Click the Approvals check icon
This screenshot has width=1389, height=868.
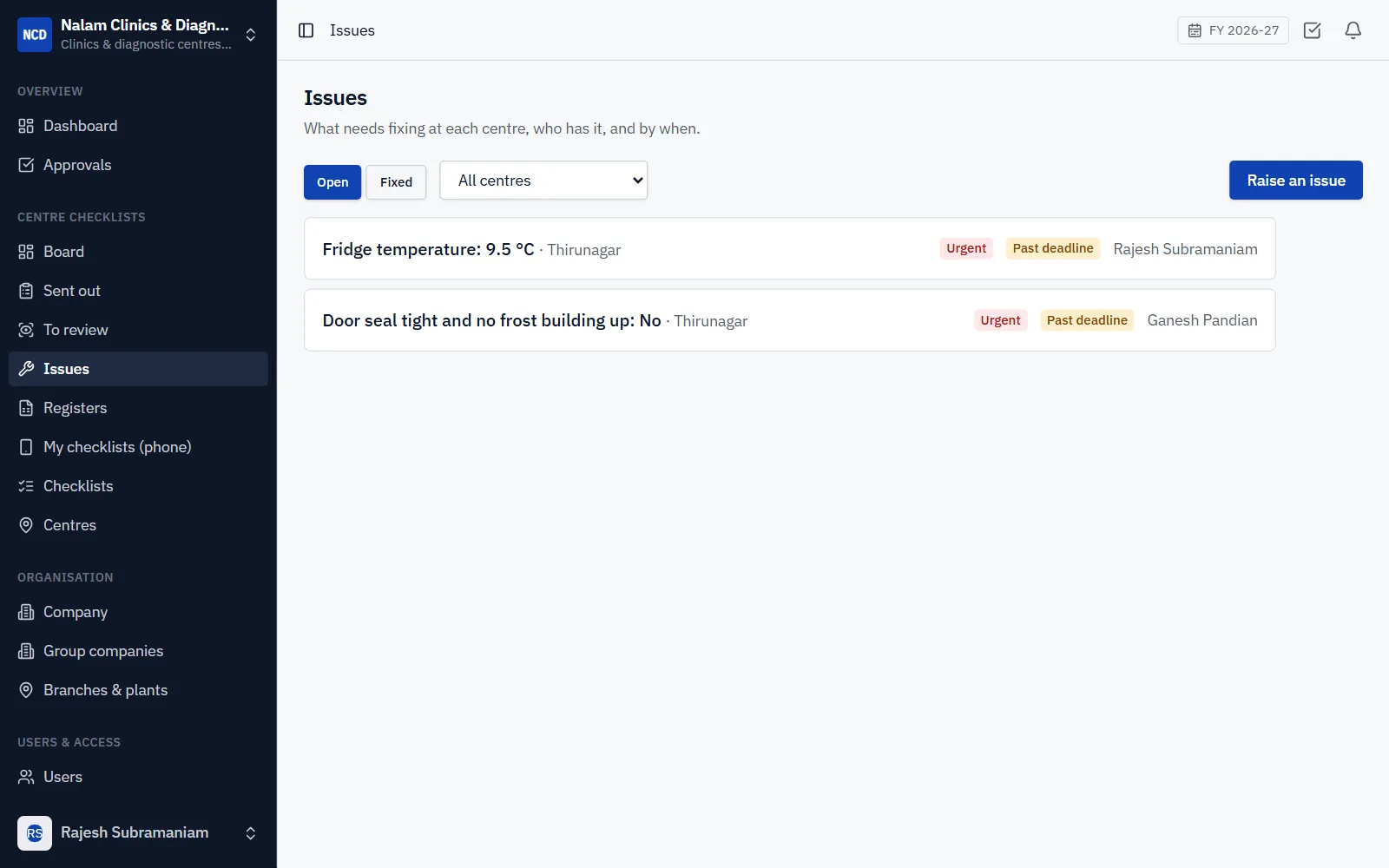coord(26,165)
